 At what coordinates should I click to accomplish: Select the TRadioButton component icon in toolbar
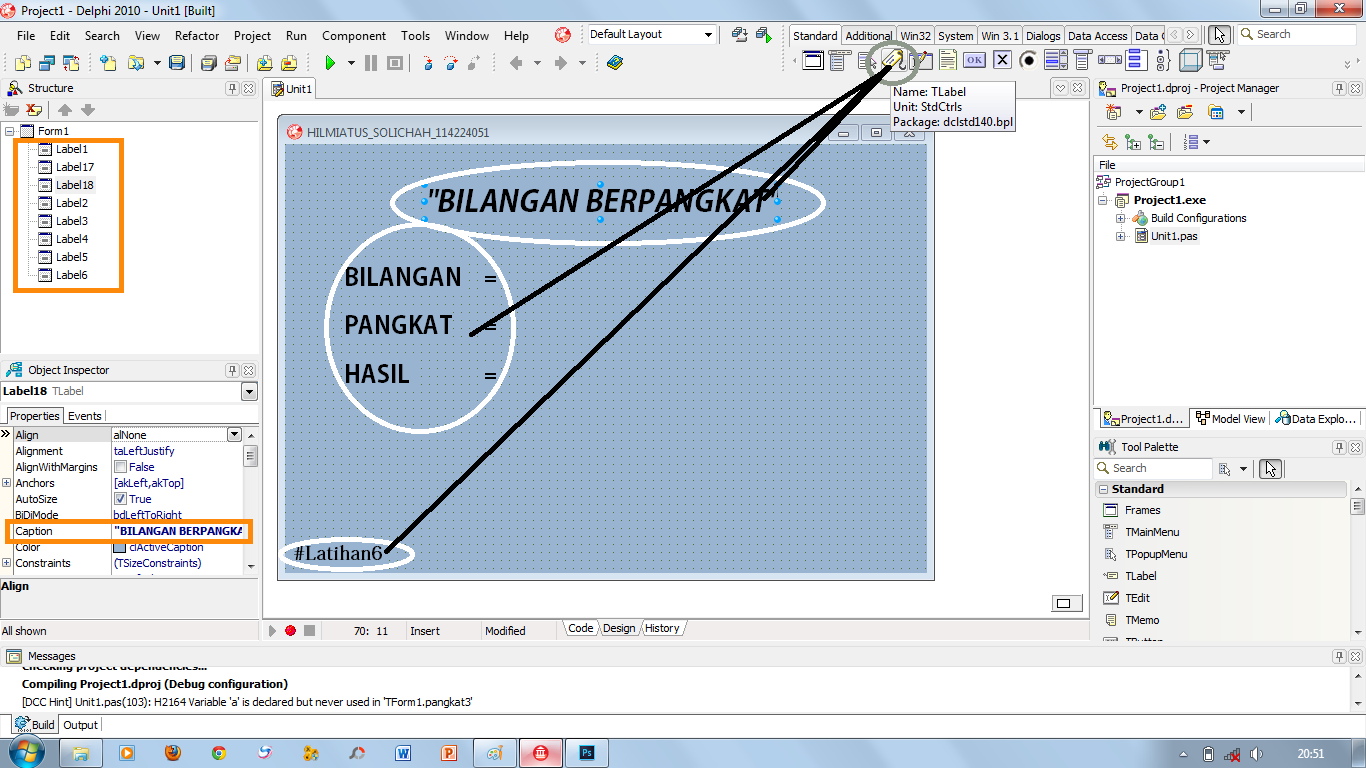1028,60
